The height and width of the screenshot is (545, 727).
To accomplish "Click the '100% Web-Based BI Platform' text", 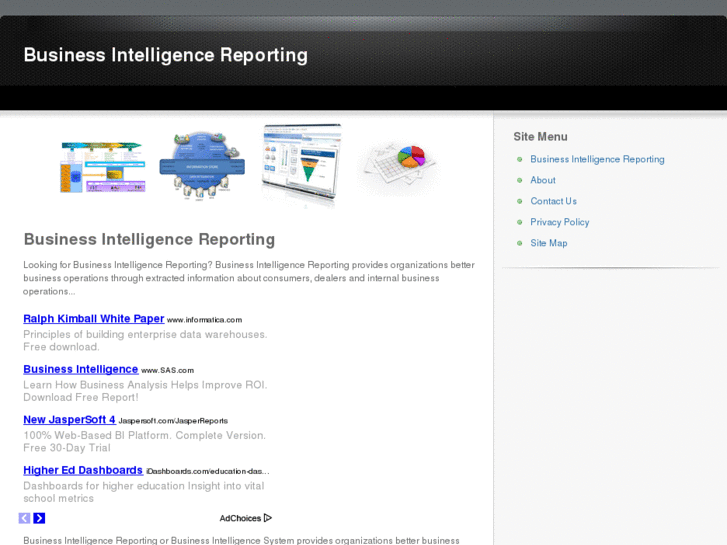I will point(144,436).
